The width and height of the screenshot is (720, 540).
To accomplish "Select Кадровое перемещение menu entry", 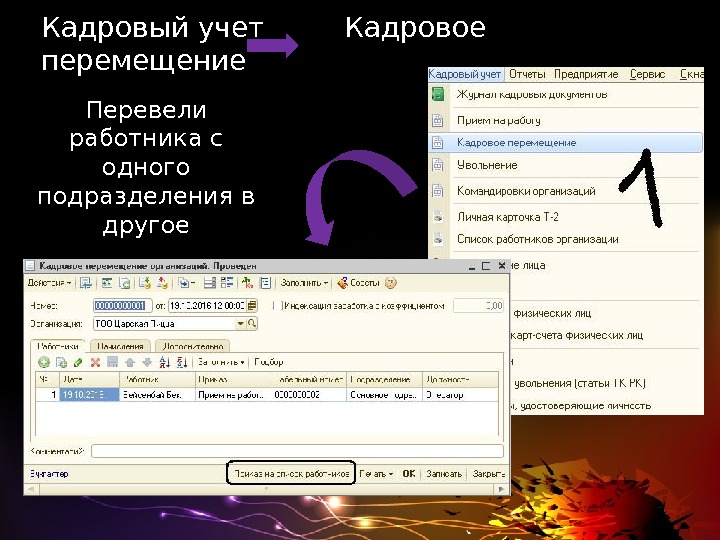I will [565, 142].
